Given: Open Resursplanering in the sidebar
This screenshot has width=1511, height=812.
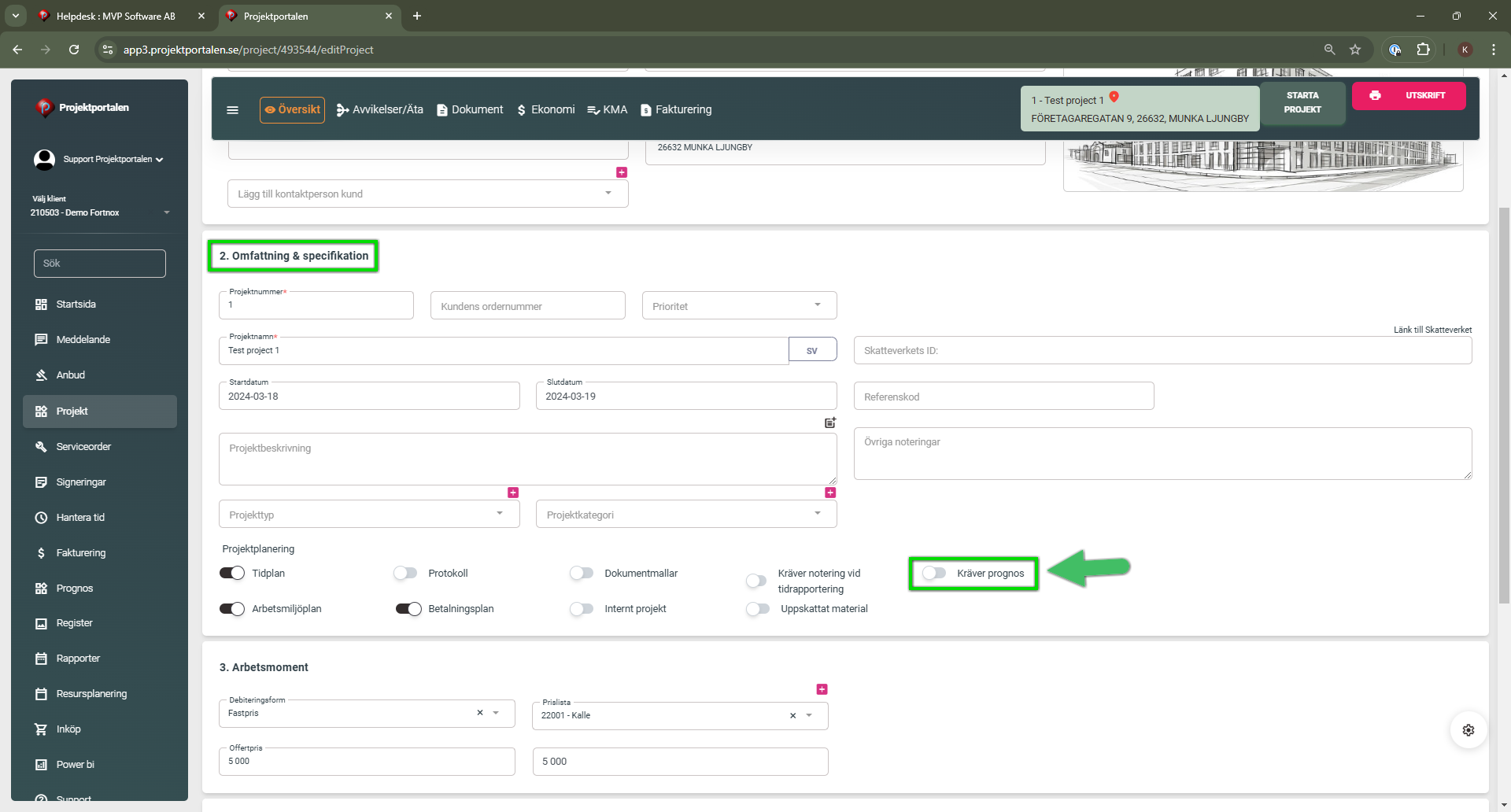Looking at the screenshot, I should 100,694.
